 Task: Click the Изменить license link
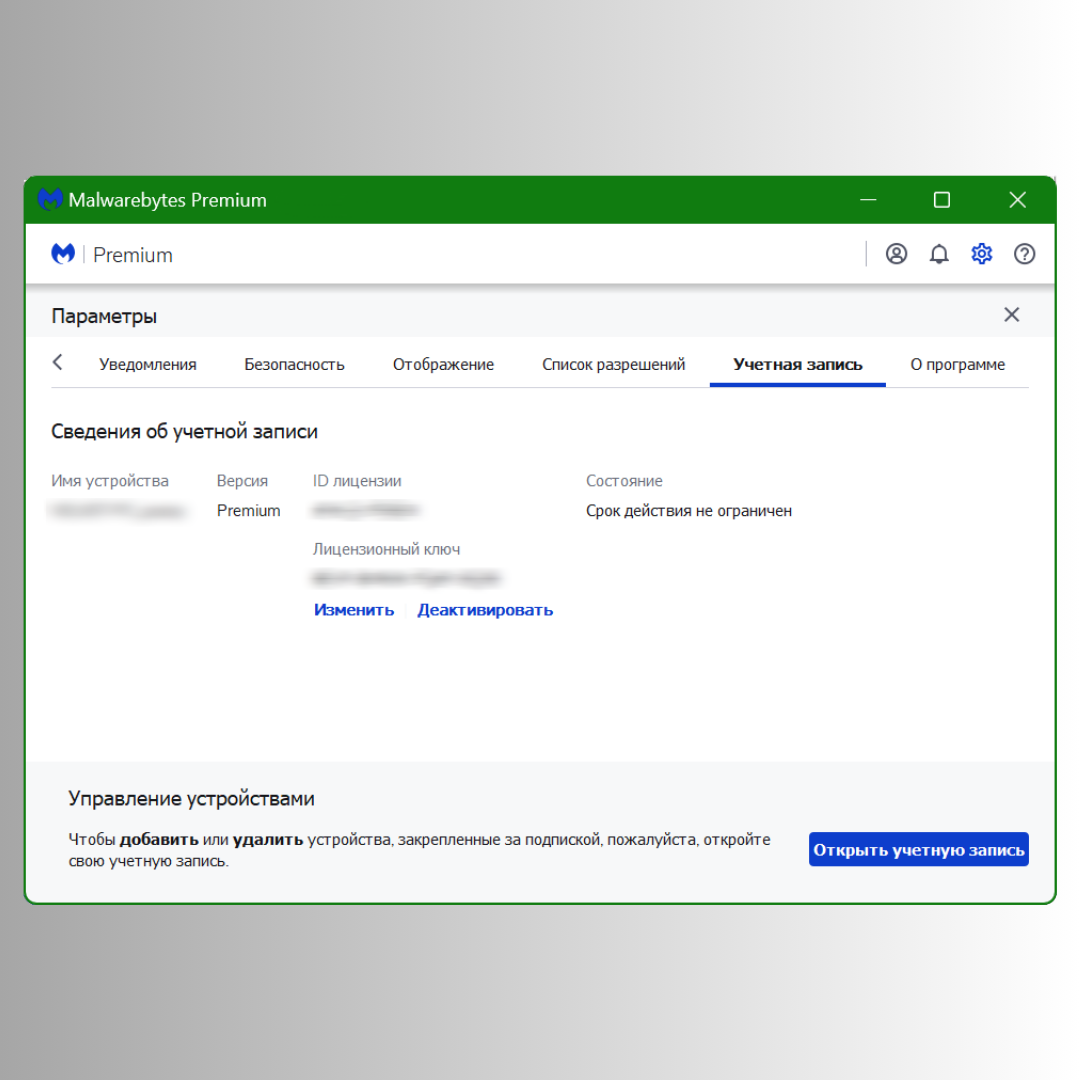354,610
